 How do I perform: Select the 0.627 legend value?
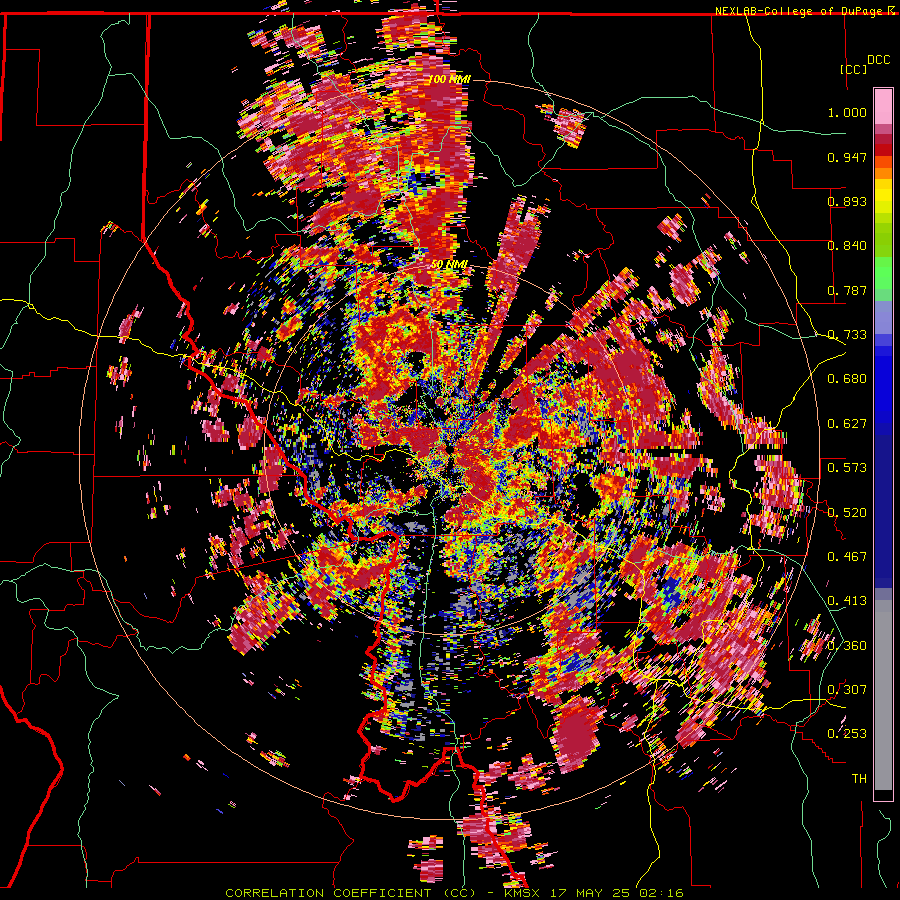tap(847, 424)
